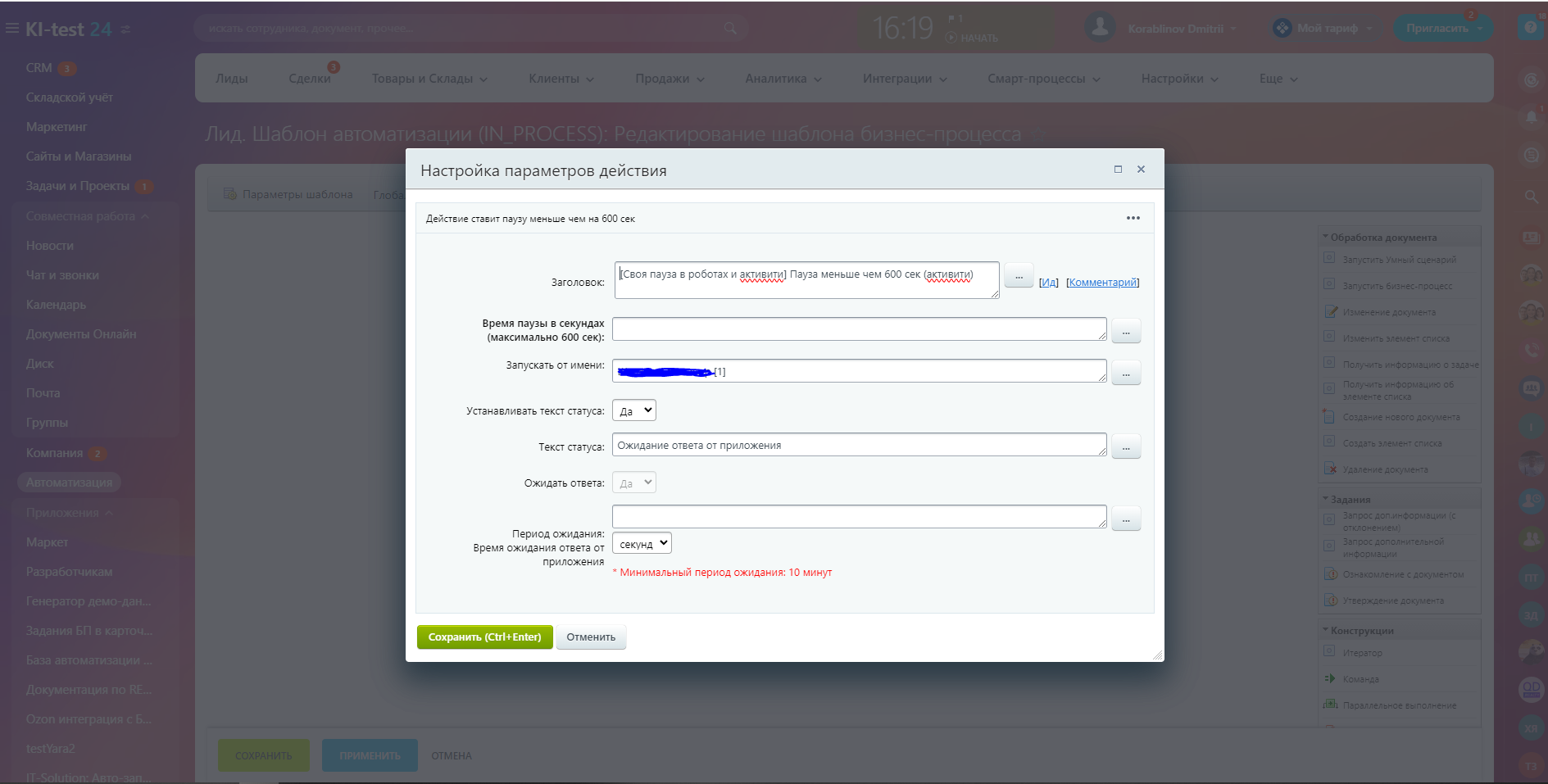Open value picker for Заголовок field

point(1019,276)
